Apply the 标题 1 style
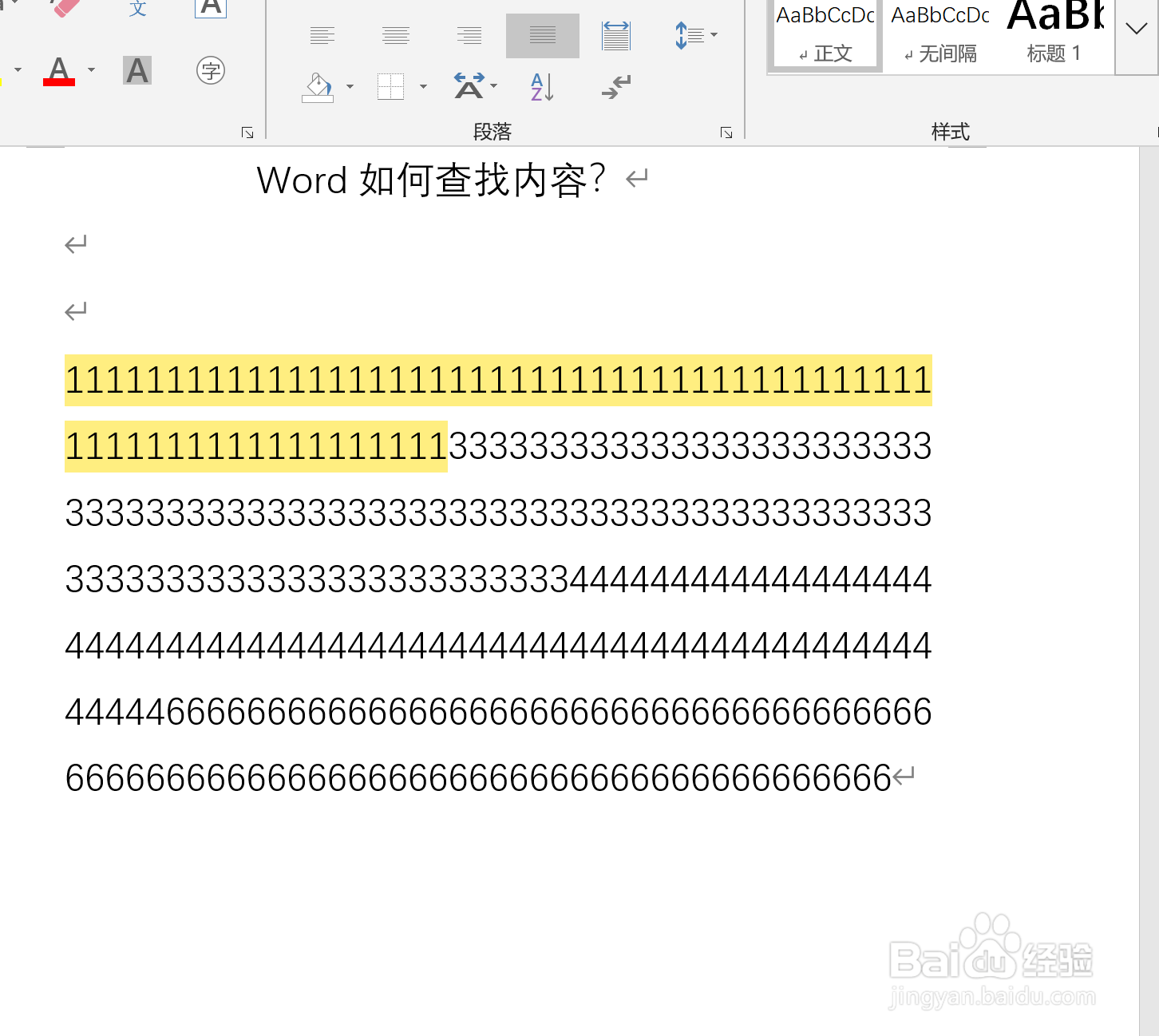The height and width of the screenshot is (1036, 1159). click(1055, 35)
